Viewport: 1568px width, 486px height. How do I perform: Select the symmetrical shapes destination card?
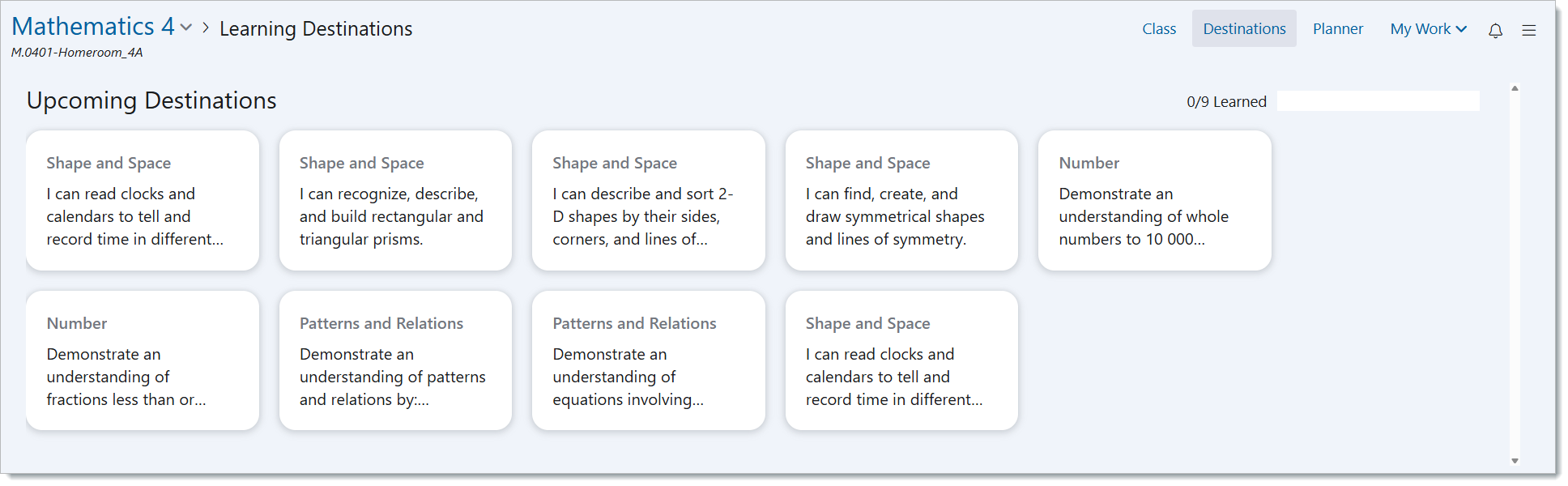pos(901,200)
